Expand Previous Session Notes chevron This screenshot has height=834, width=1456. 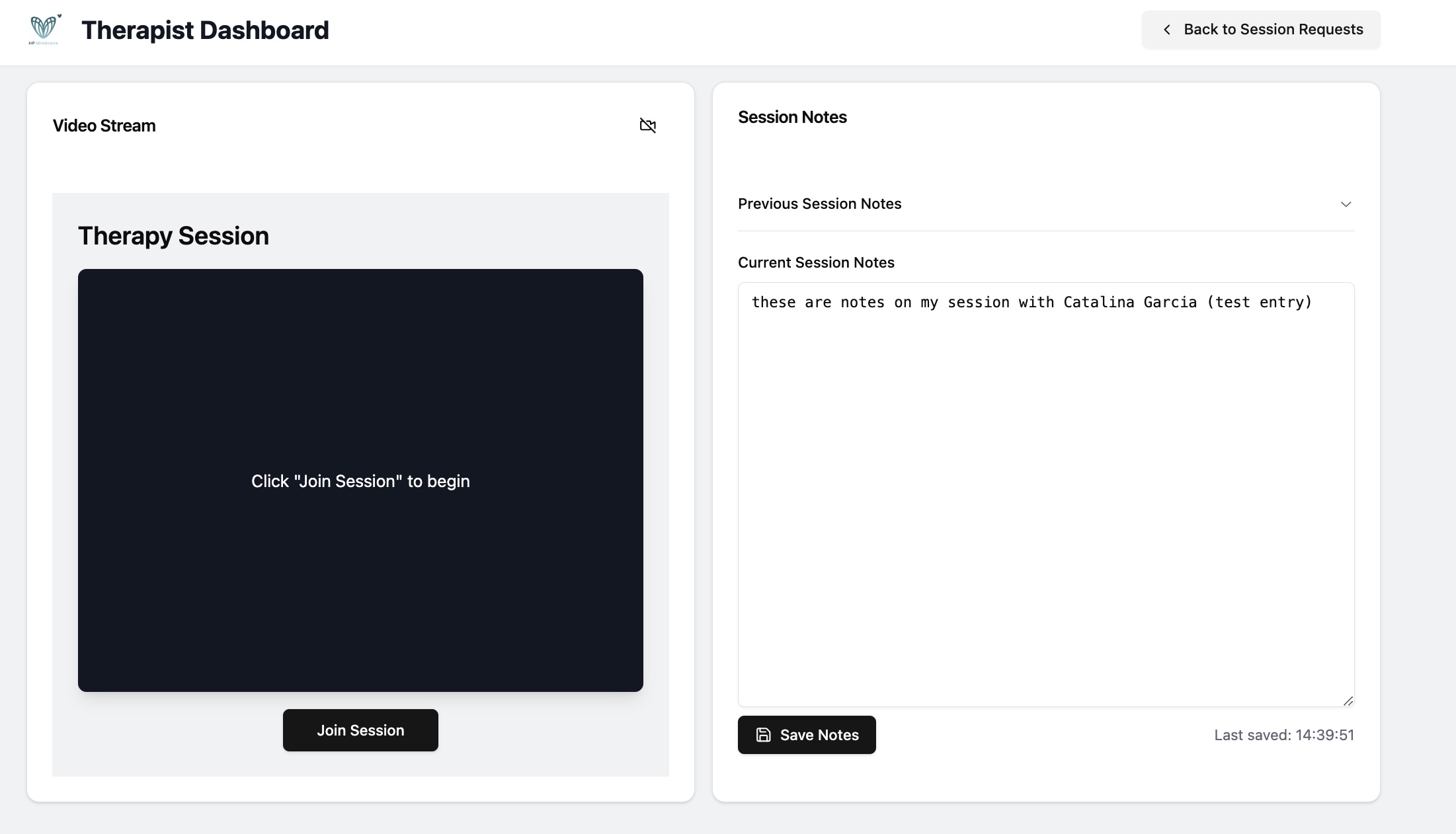click(1346, 204)
